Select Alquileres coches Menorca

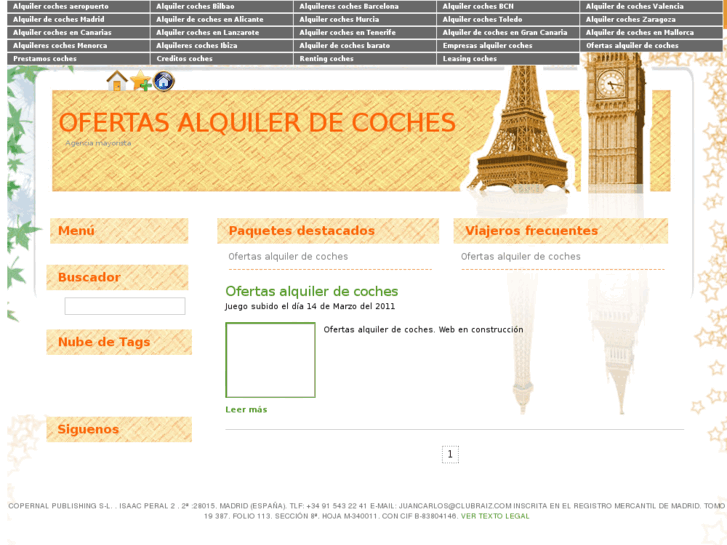[x=78, y=45]
